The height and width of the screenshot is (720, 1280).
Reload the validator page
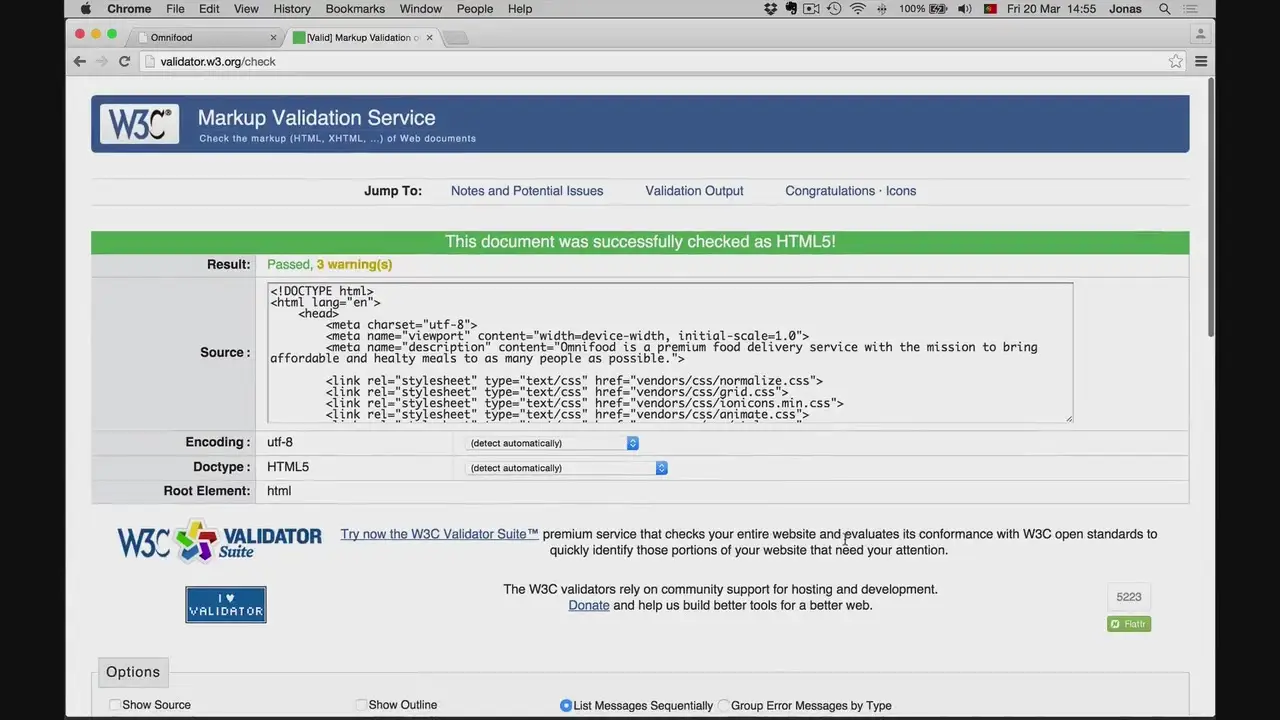pyautogui.click(x=124, y=61)
